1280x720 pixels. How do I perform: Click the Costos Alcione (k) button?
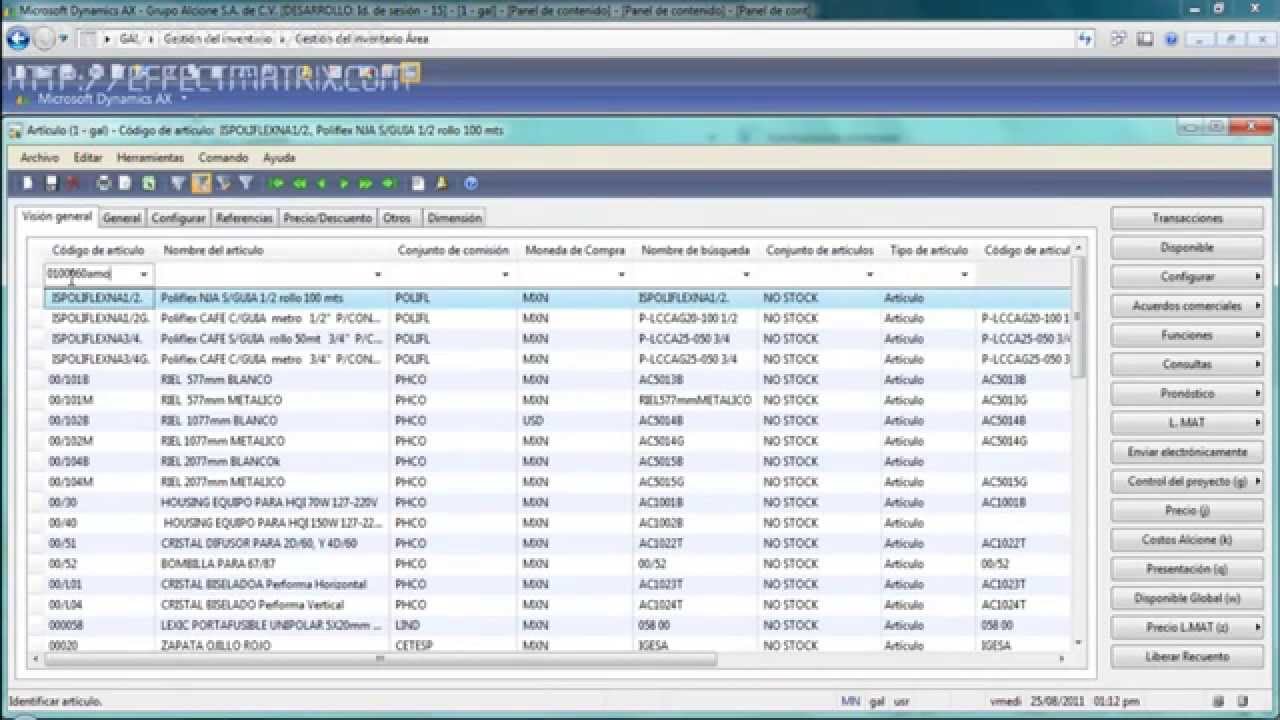1187,540
